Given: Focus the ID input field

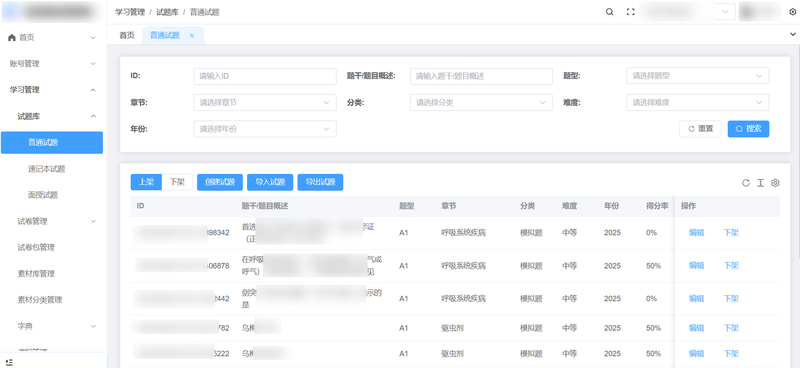Looking at the screenshot, I should click(x=265, y=76).
